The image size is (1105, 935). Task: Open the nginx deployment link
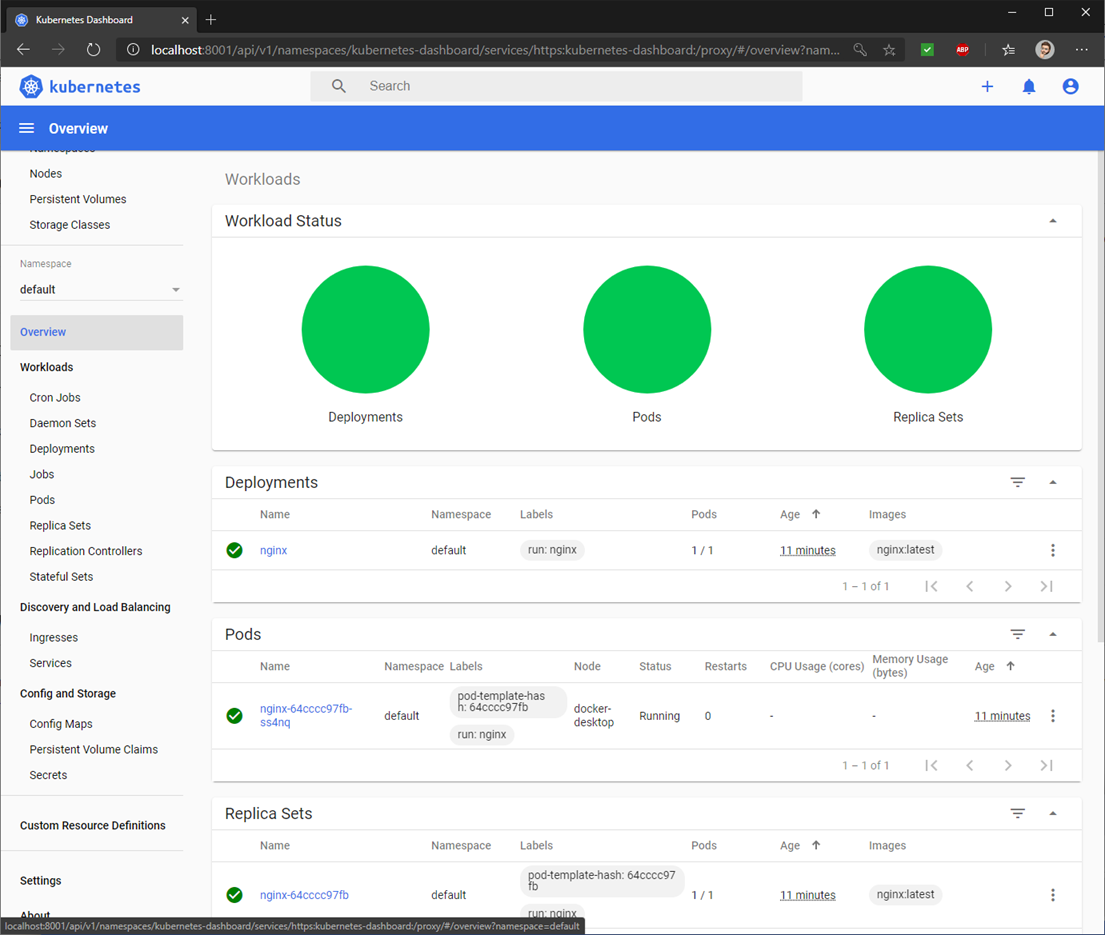point(273,550)
